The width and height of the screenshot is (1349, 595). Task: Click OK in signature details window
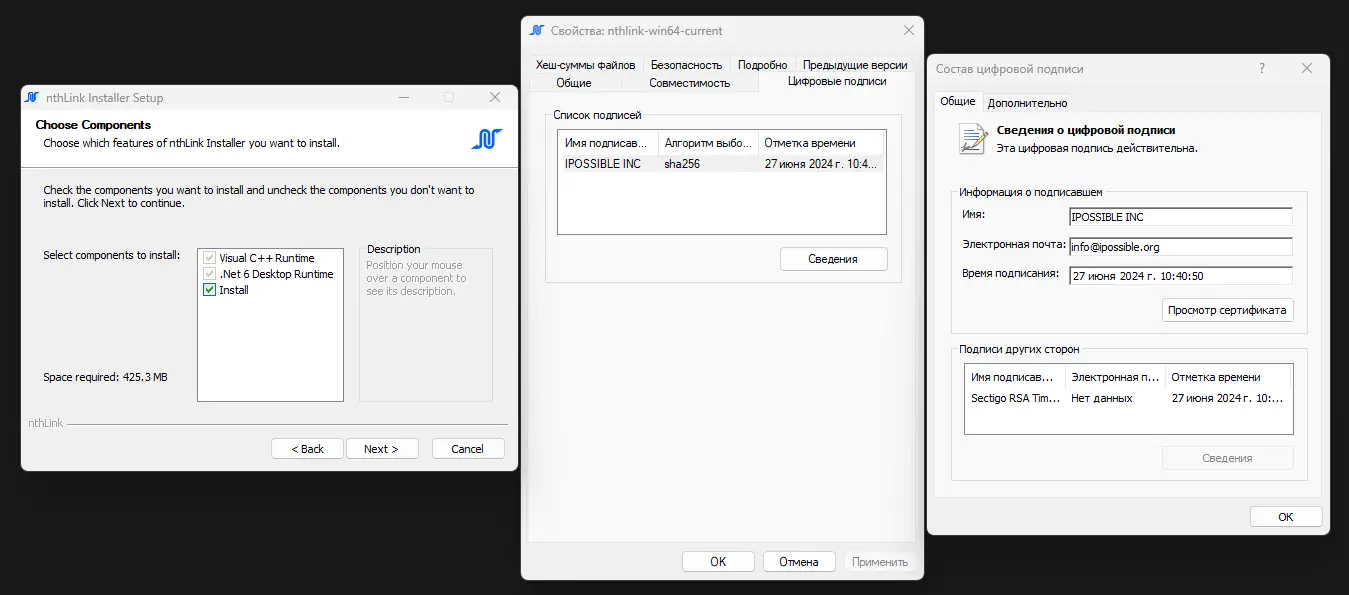point(1286,517)
